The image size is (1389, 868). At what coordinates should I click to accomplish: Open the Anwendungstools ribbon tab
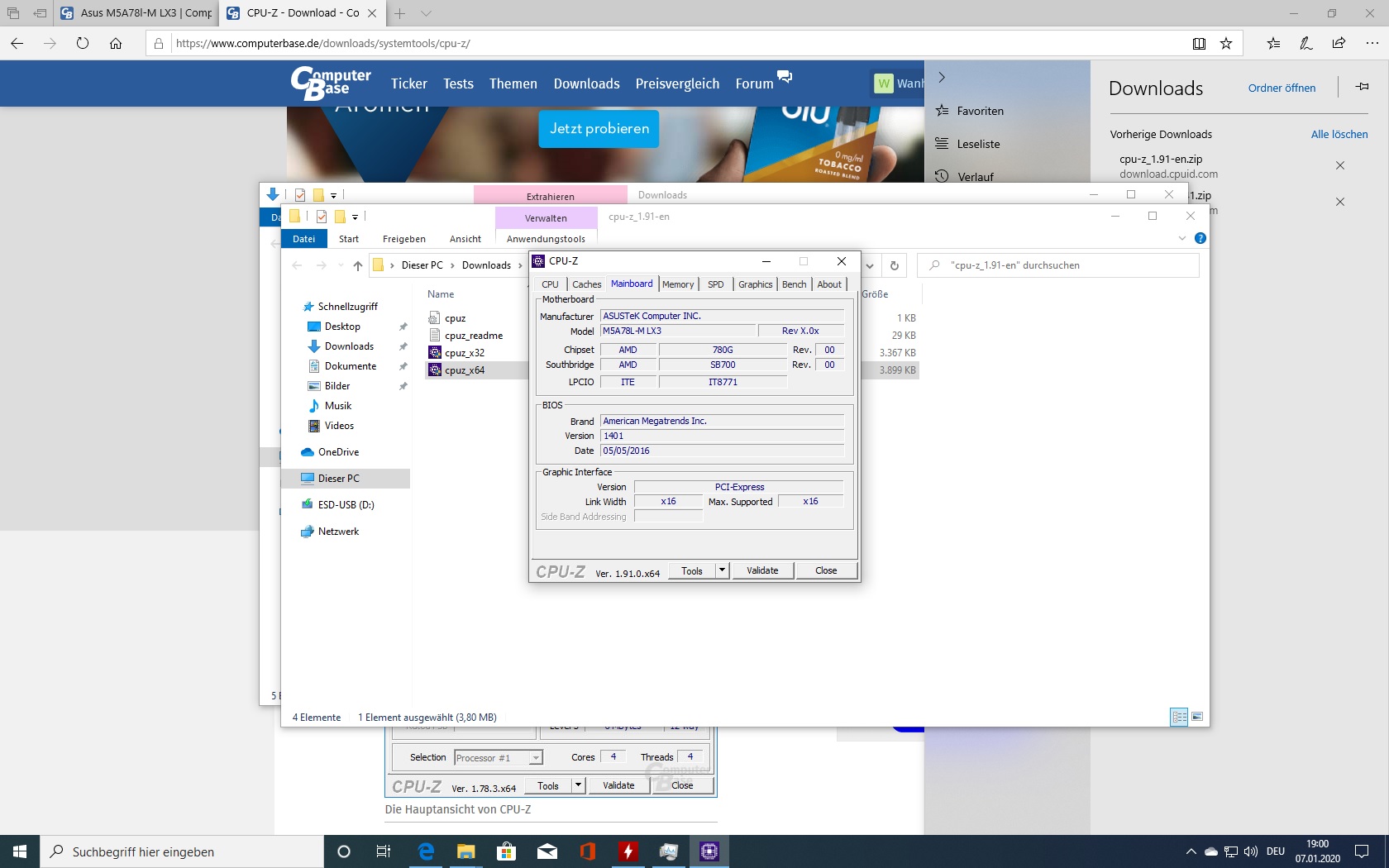546,239
